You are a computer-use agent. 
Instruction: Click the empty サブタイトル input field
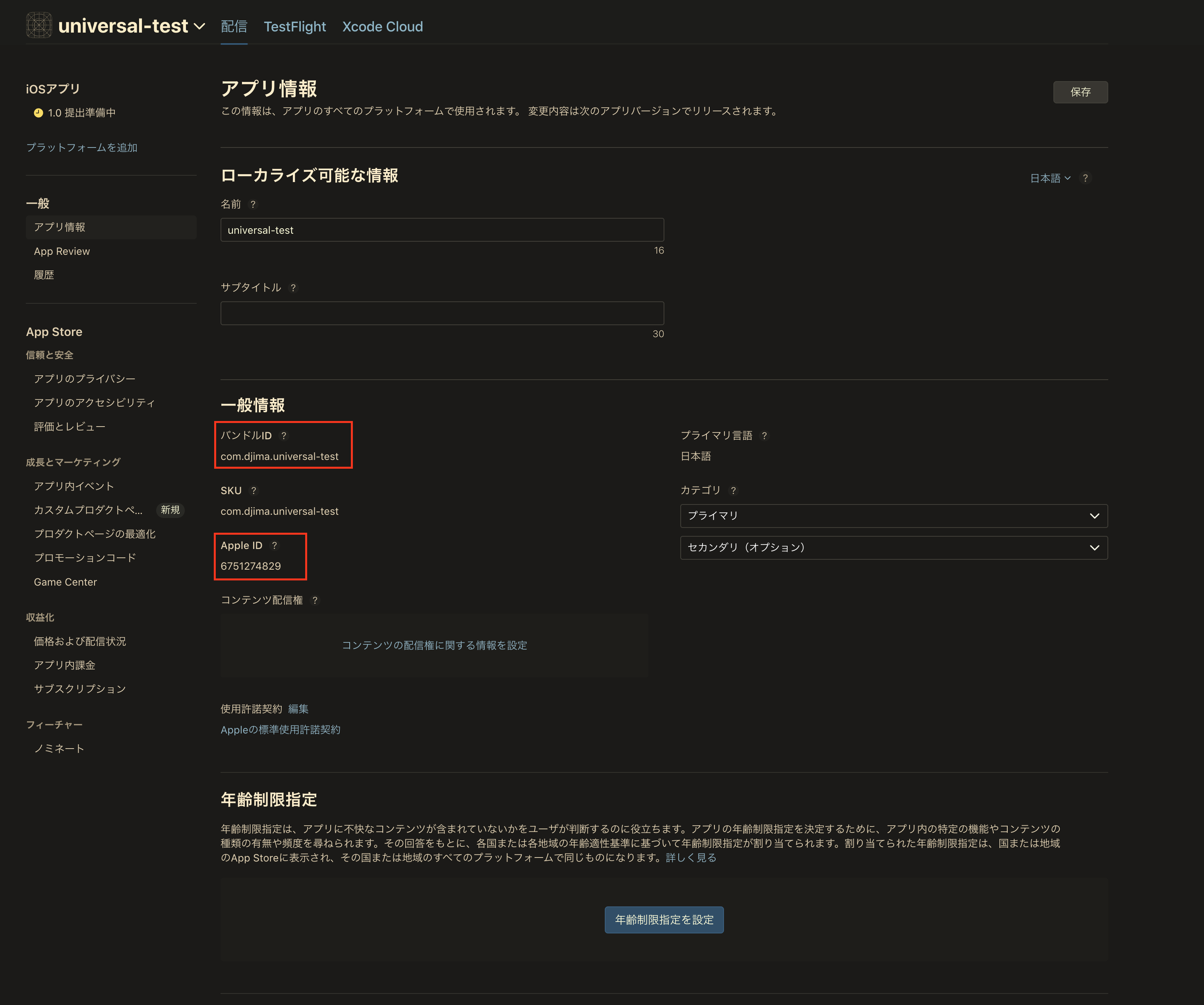pos(442,313)
